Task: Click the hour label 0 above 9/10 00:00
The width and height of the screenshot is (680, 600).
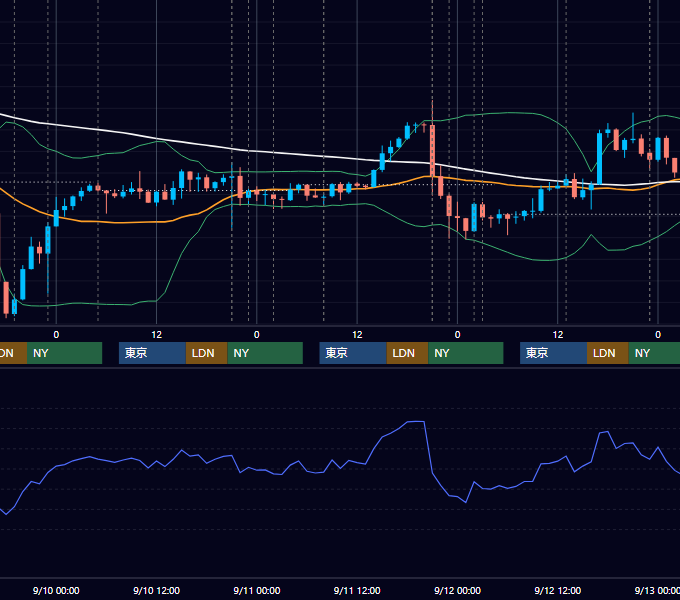Action: (x=56, y=335)
